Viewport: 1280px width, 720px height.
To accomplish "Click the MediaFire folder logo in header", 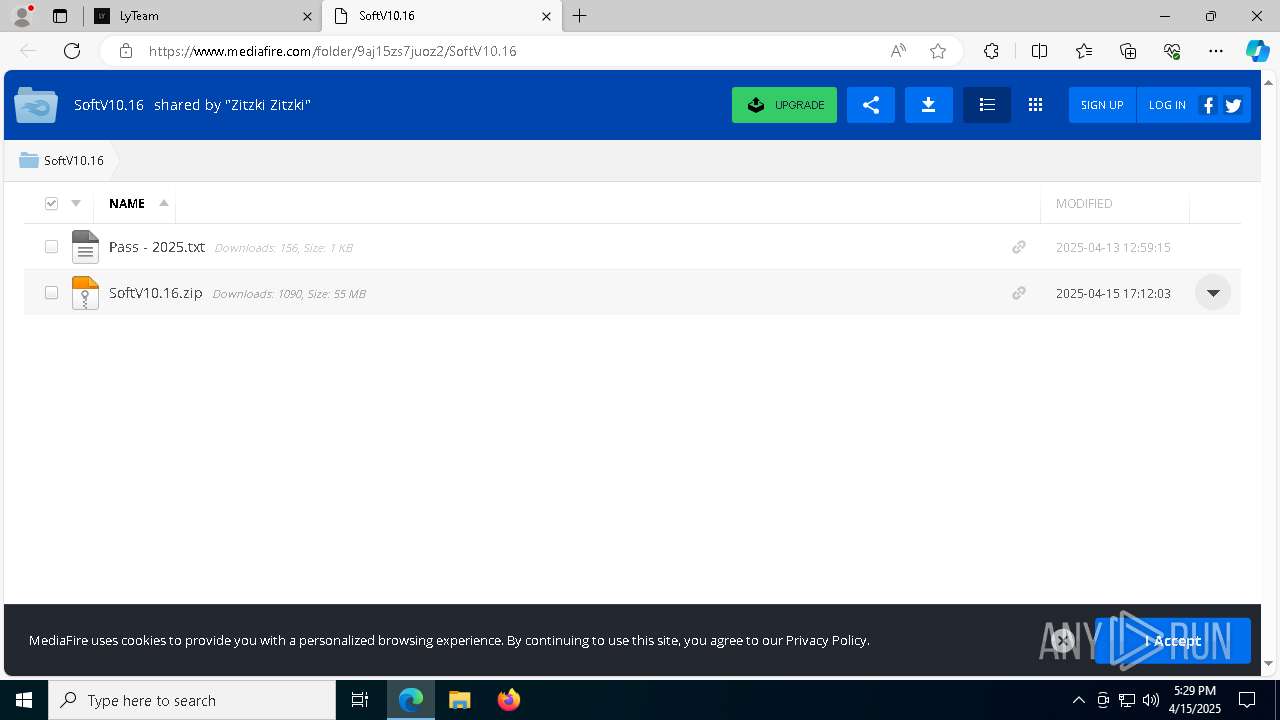I will (x=36, y=105).
